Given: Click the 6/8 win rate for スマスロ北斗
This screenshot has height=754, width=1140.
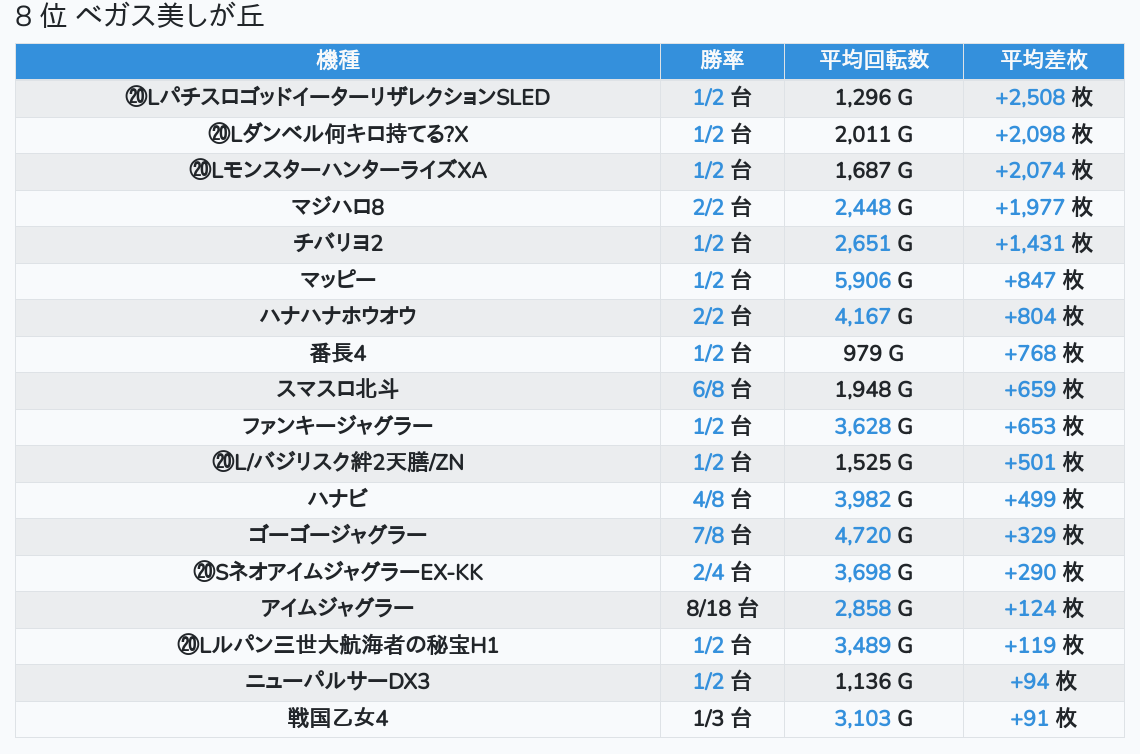Looking at the screenshot, I should point(708,389).
